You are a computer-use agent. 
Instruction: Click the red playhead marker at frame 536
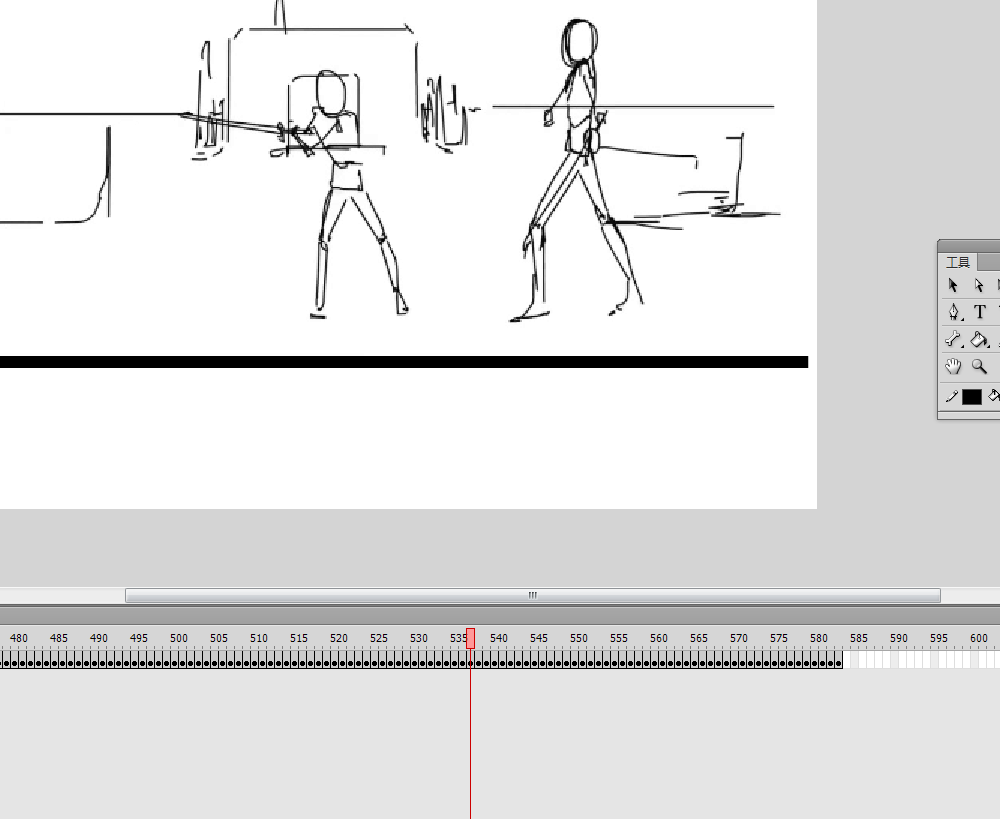(x=470, y=638)
